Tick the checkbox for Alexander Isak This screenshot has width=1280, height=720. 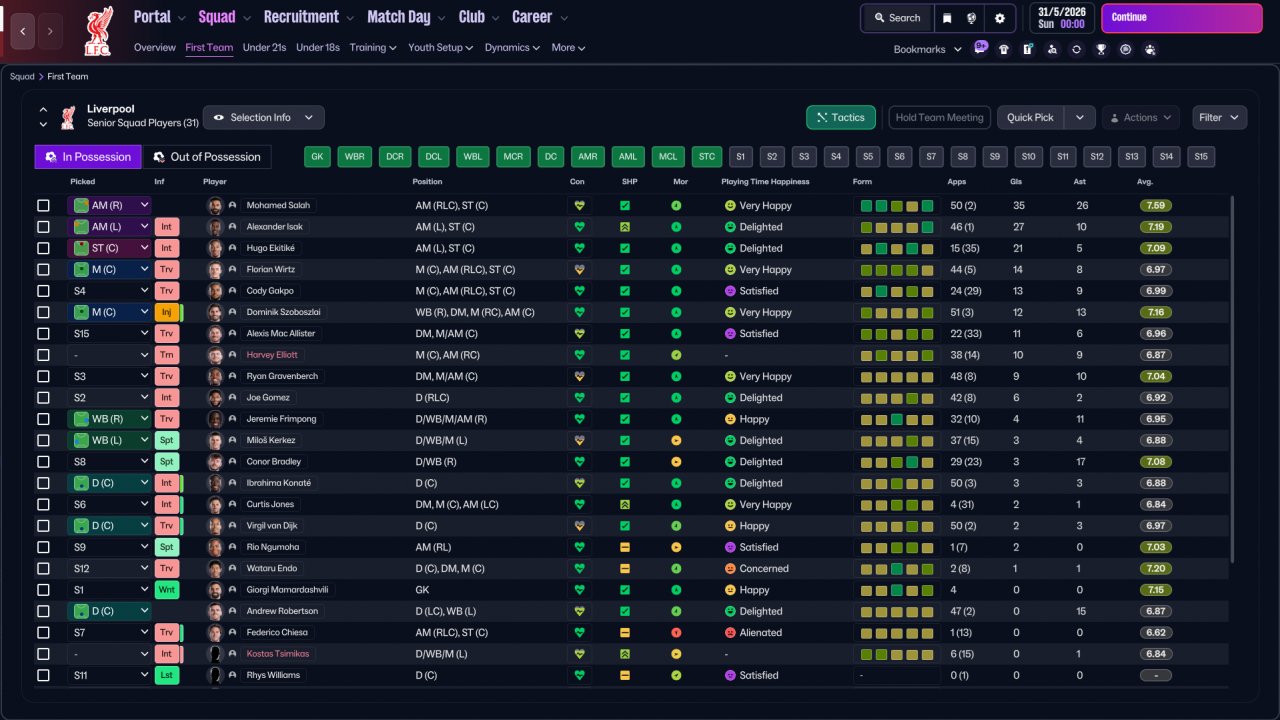tap(43, 227)
